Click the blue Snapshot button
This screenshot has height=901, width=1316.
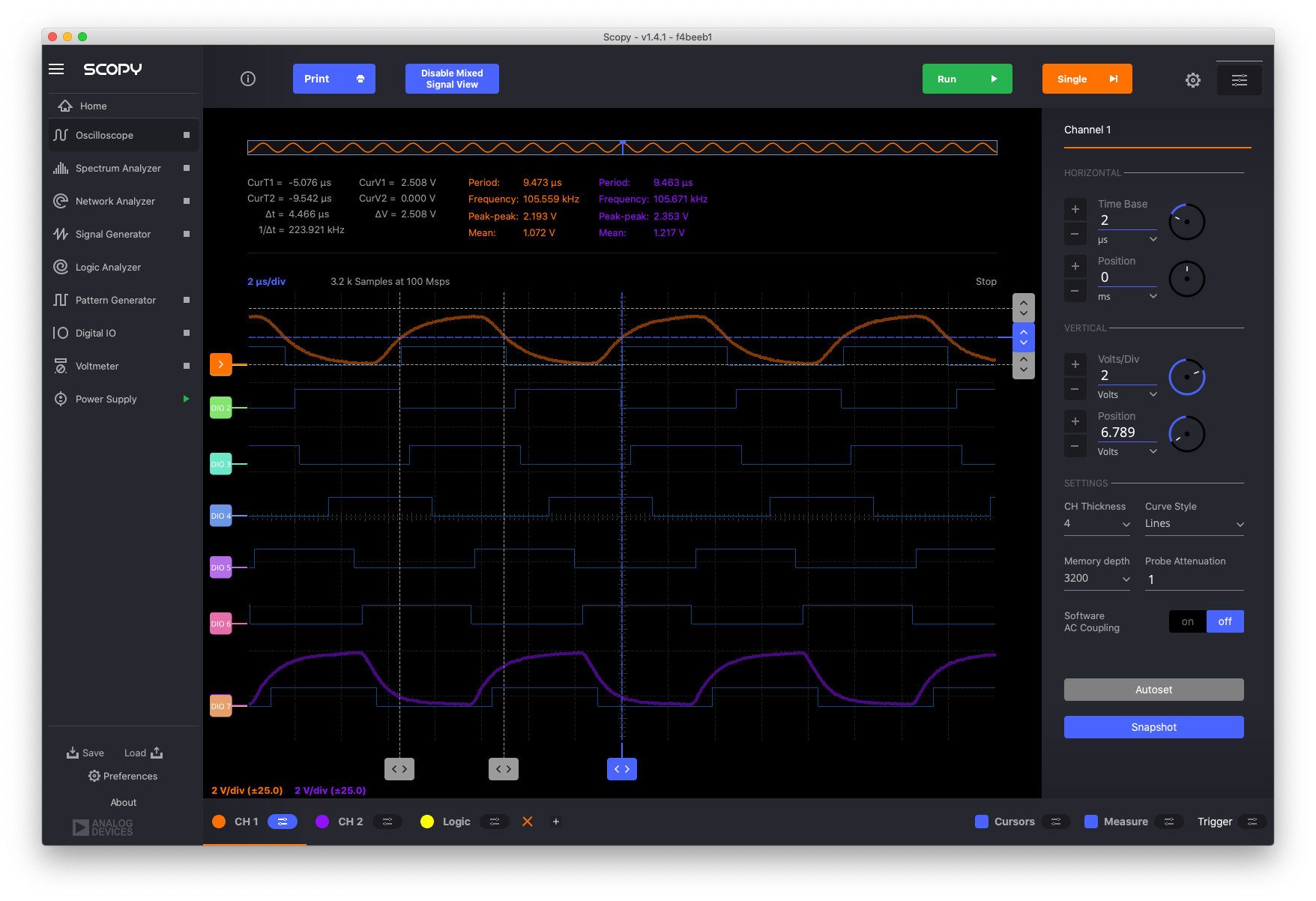[1154, 727]
